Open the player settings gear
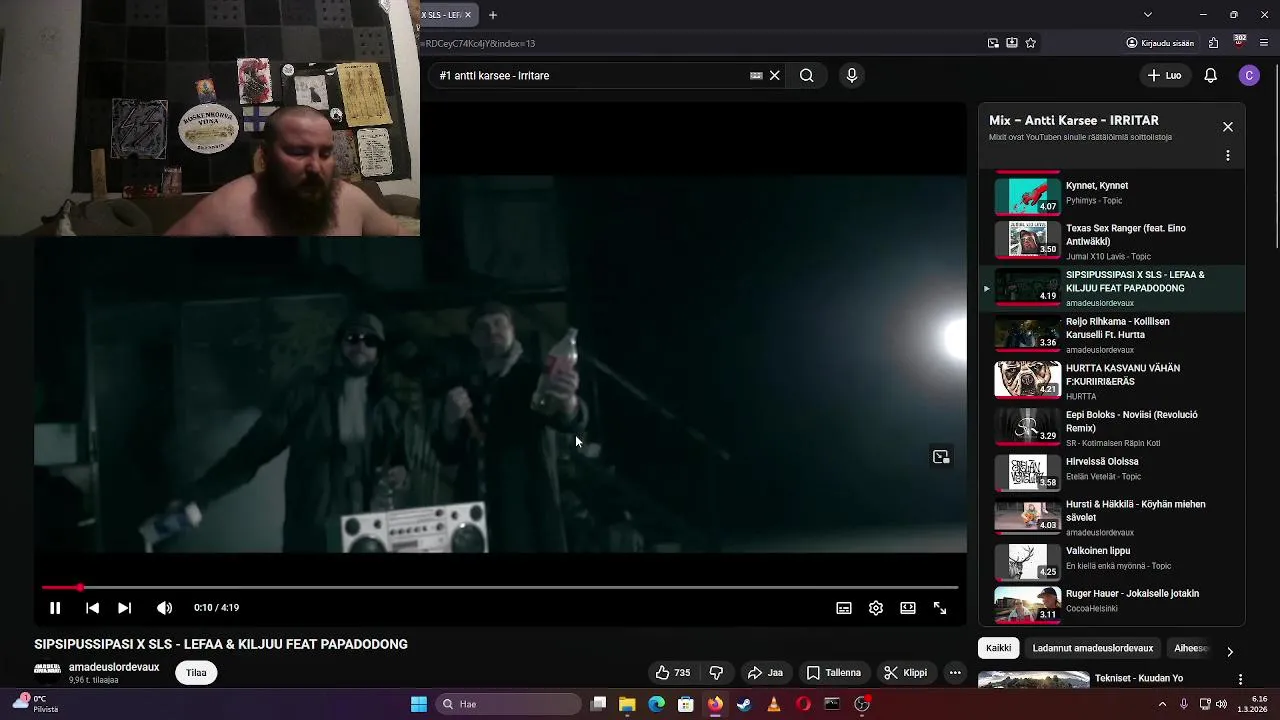The image size is (1280, 720). [x=876, y=608]
